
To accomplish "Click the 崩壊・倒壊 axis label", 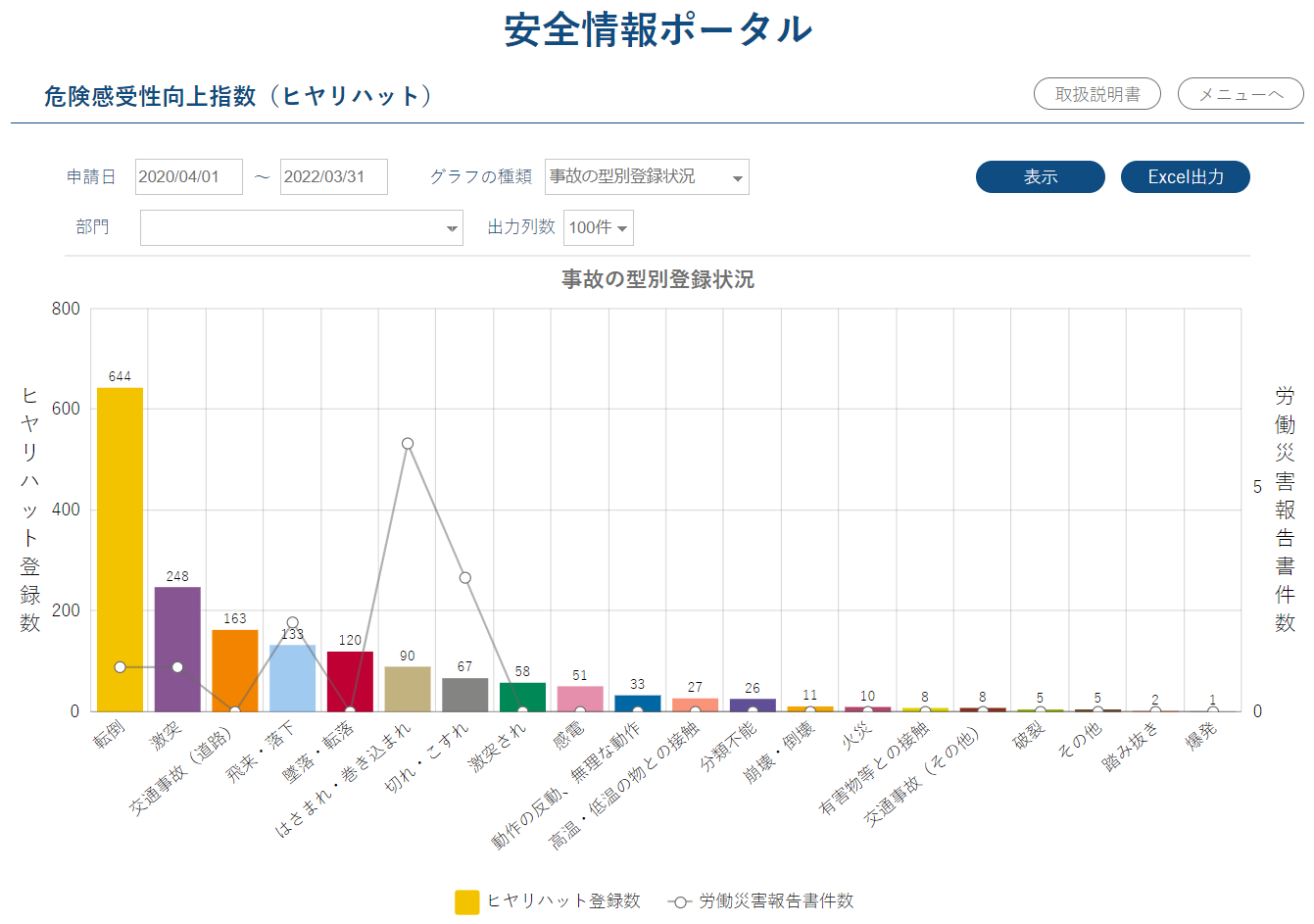I will pyautogui.click(x=779, y=752).
